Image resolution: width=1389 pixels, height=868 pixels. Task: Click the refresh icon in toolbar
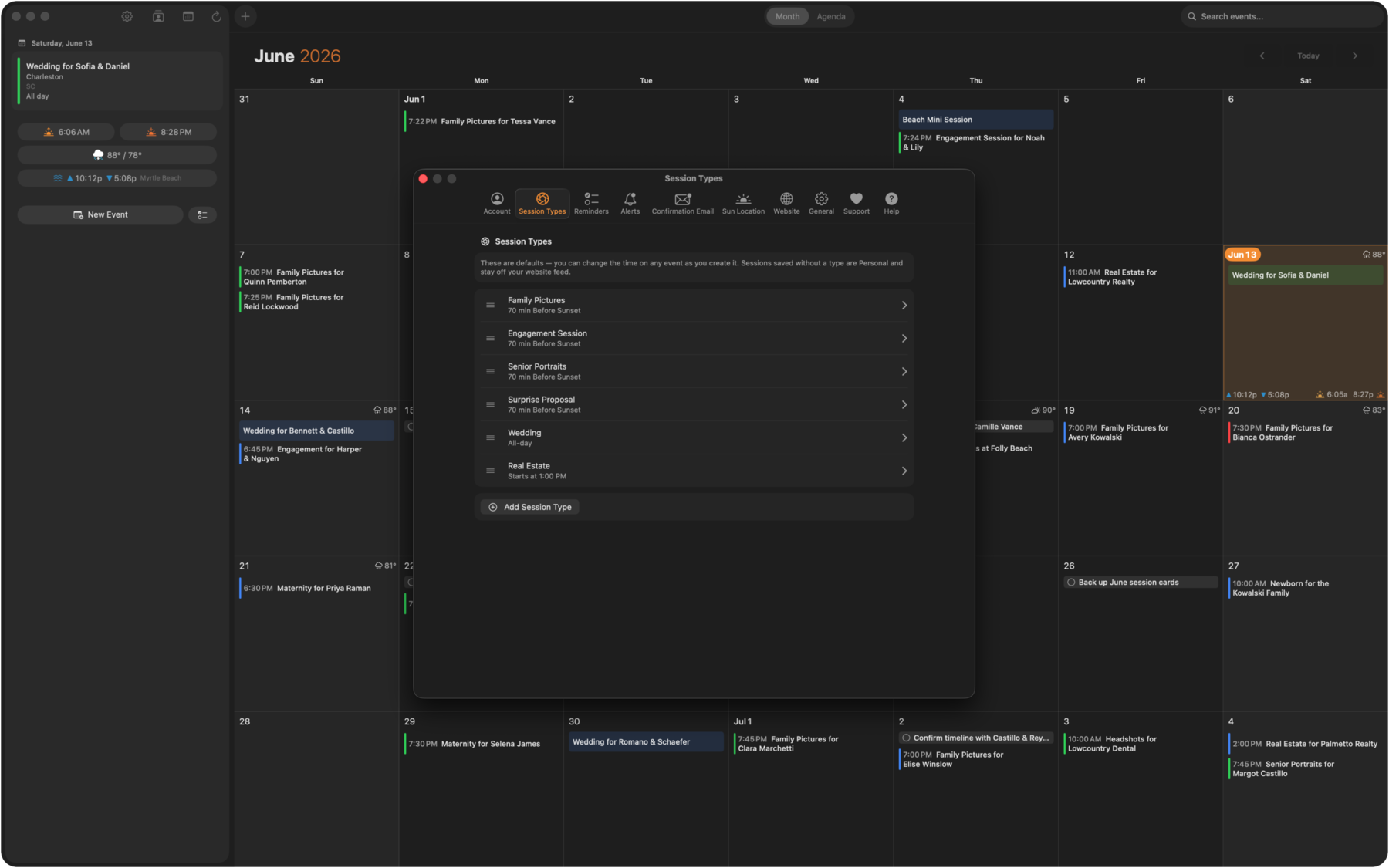[x=216, y=16]
